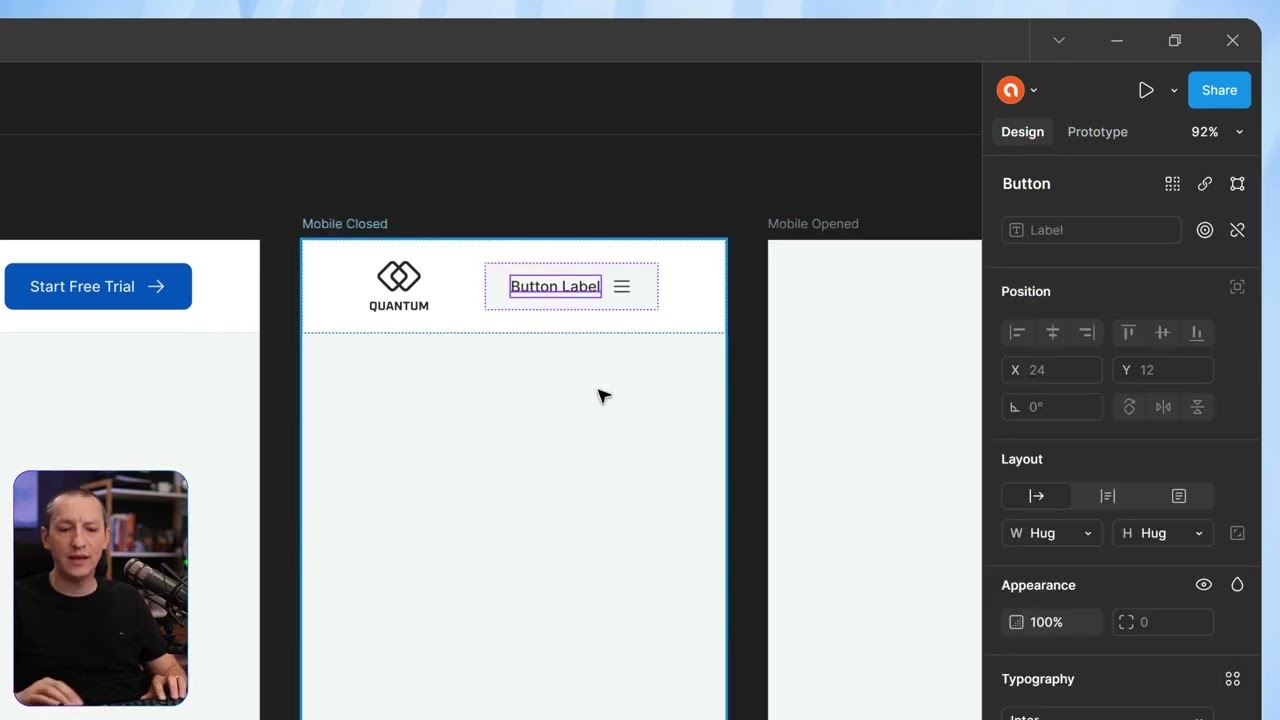Click the title bar chevron-down icon
Image resolution: width=1280 pixels, height=720 pixels.
tap(1059, 40)
